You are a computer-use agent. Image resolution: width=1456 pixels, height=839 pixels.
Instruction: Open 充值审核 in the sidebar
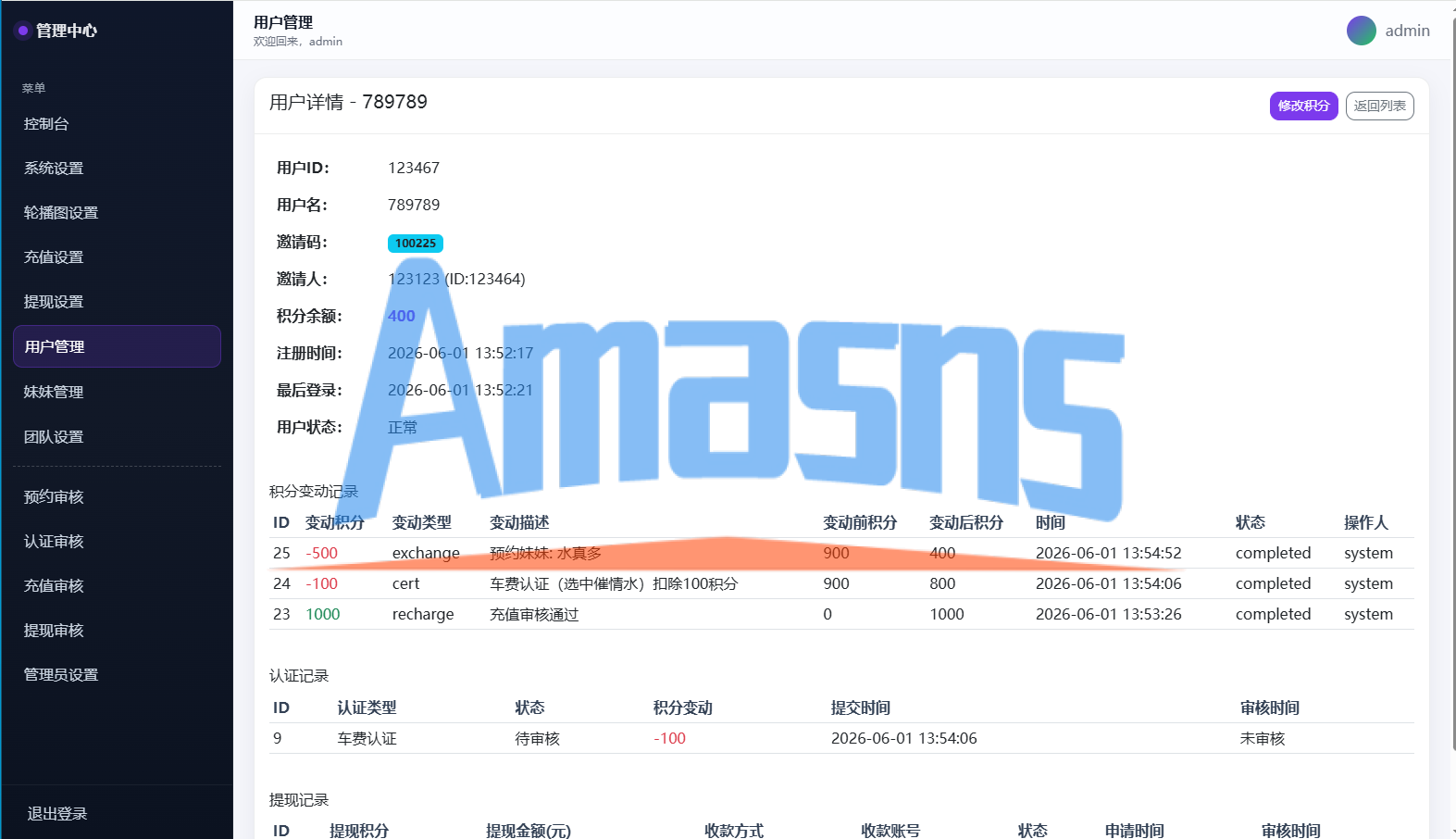[x=117, y=586]
